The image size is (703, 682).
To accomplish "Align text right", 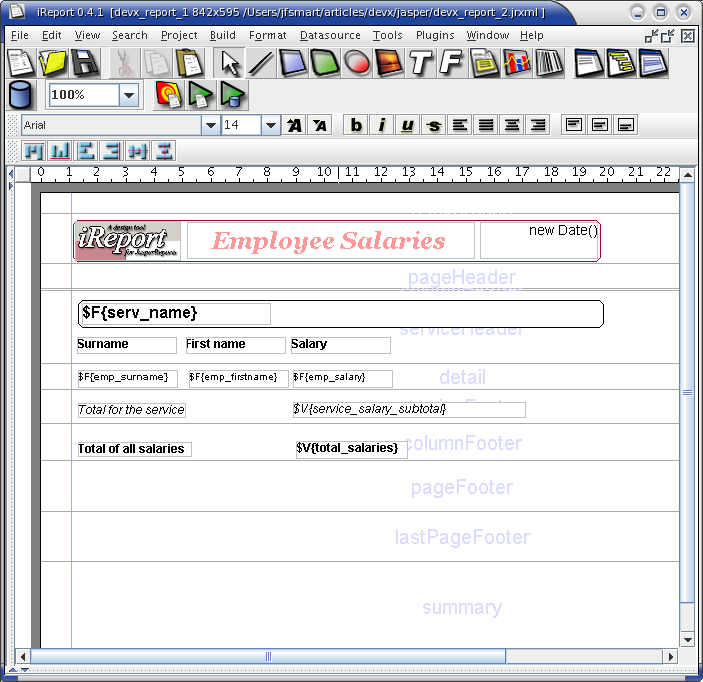I will coord(538,125).
